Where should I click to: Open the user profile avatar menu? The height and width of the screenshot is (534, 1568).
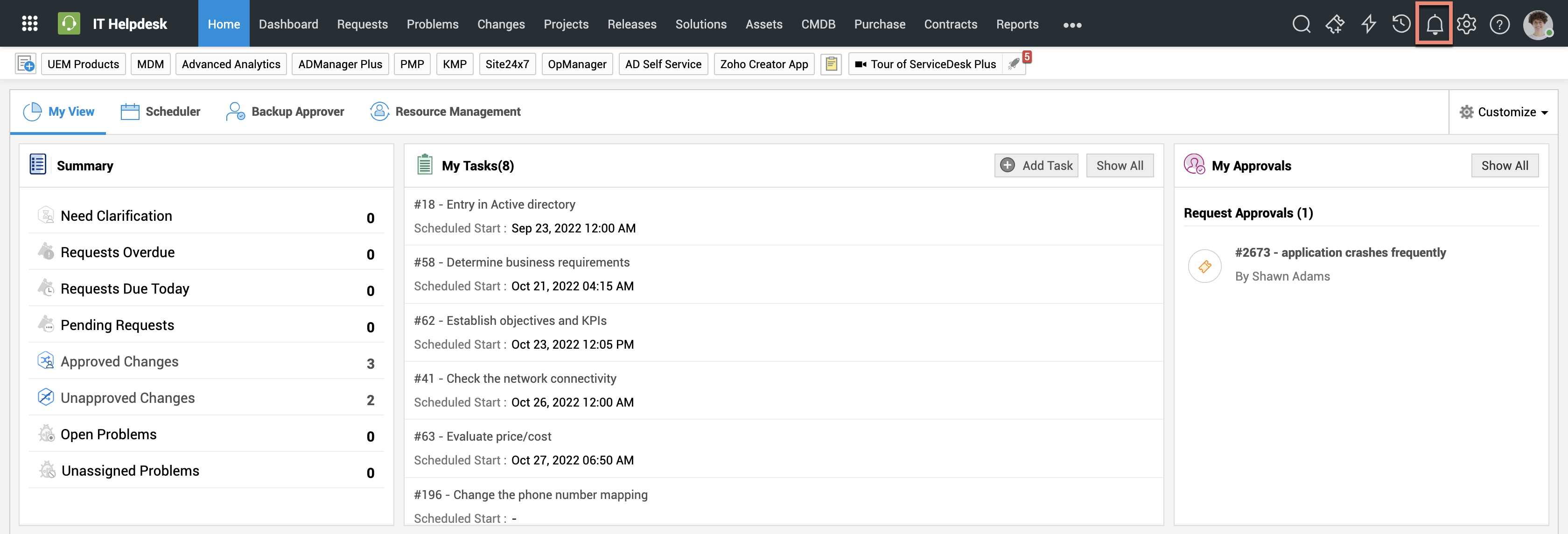(1537, 24)
